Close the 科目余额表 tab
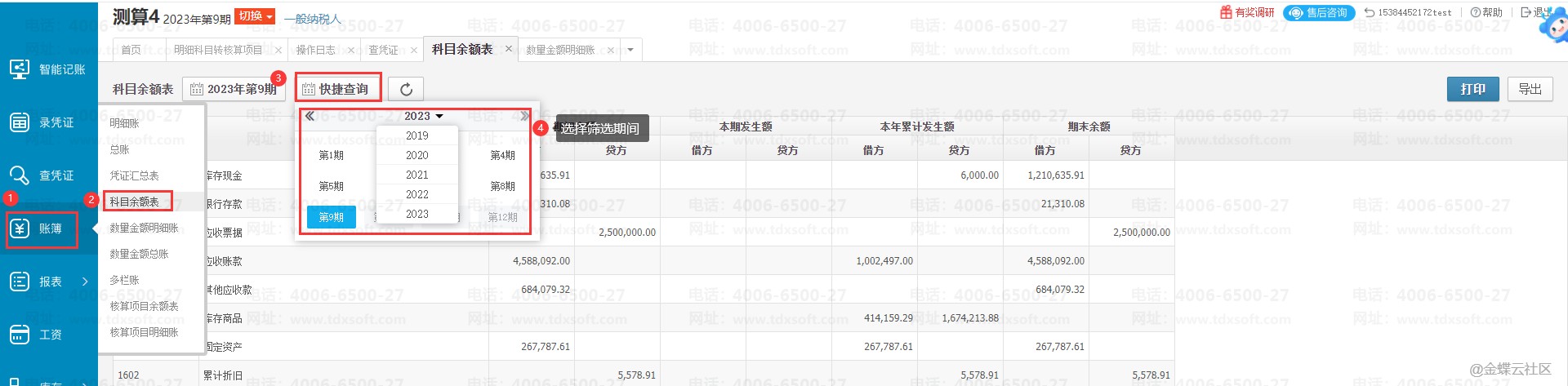The image size is (1568, 386). pos(509,49)
